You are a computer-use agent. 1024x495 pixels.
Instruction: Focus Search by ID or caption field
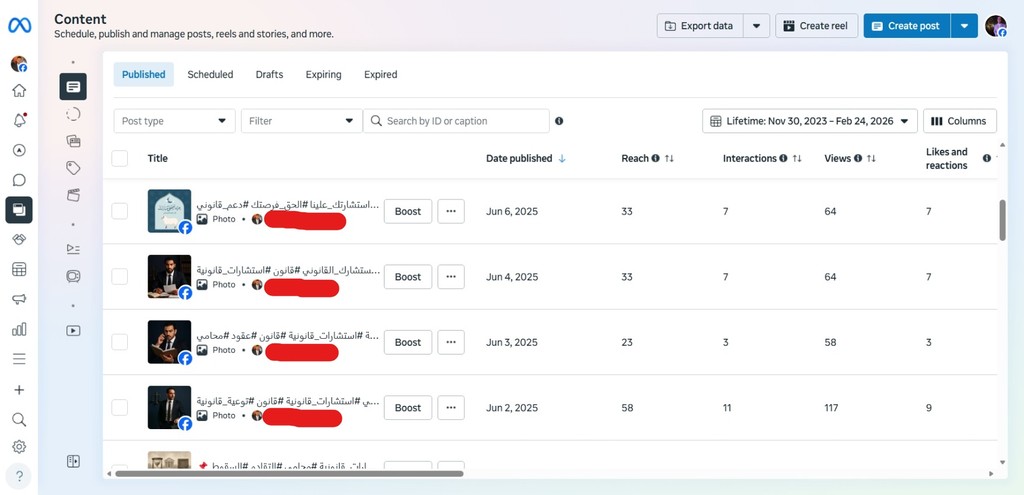click(456, 121)
